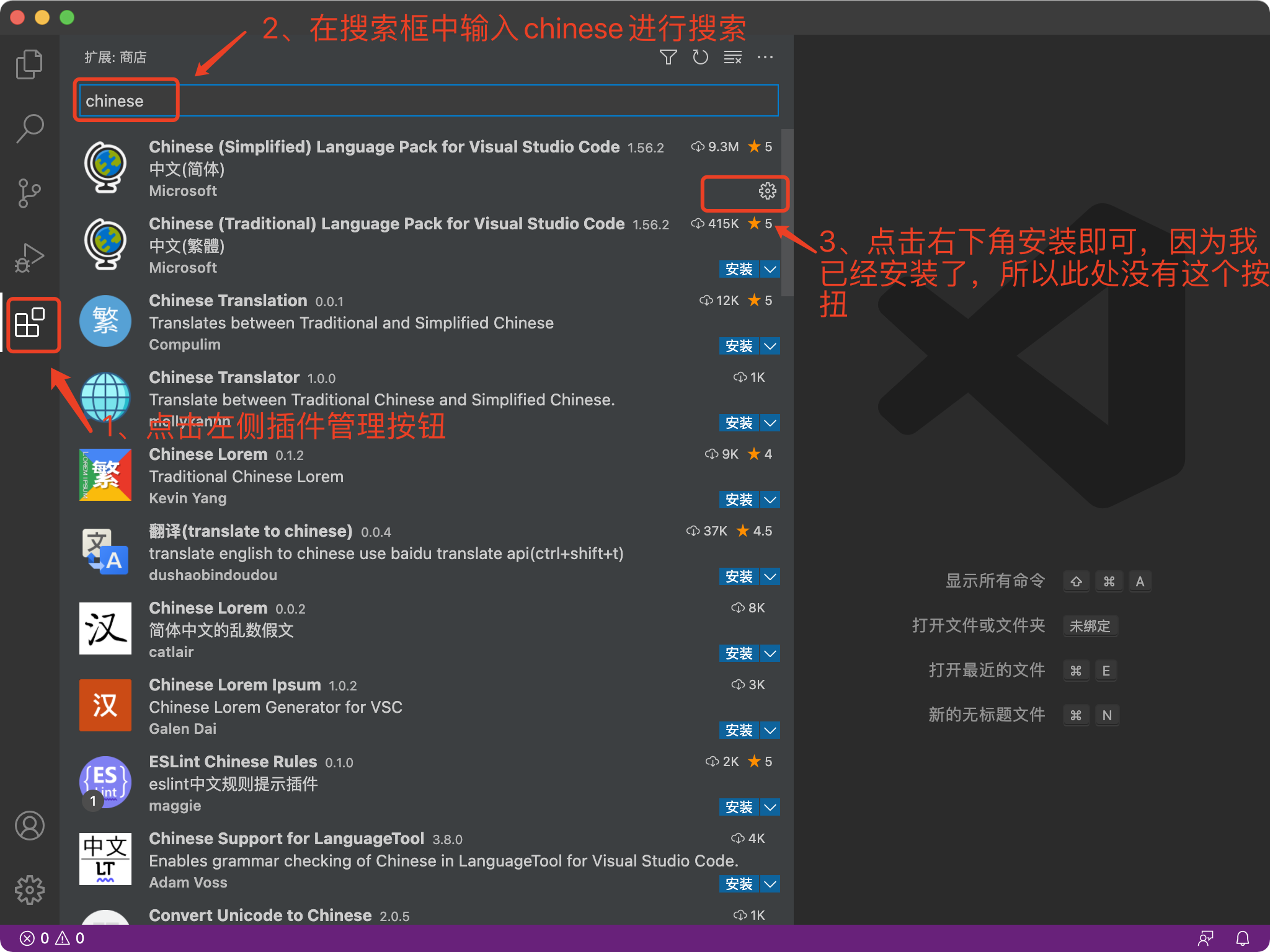Open Source Control view
The height and width of the screenshot is (952, 1270).
click(x=29, y=192)
